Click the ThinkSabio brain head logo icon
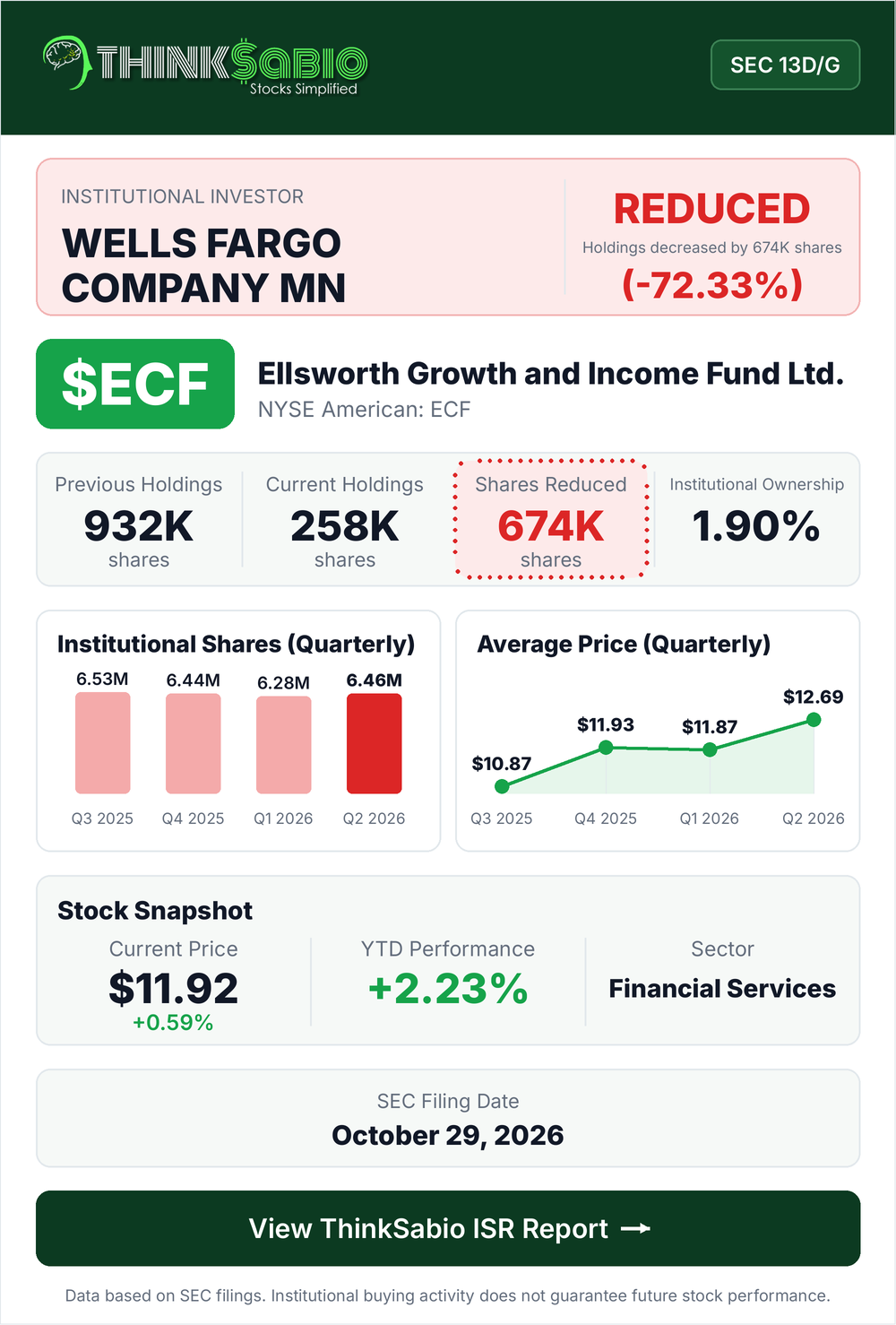This screenshot has width=896, height=1325. pyautogui.click(x=65, y=63)
